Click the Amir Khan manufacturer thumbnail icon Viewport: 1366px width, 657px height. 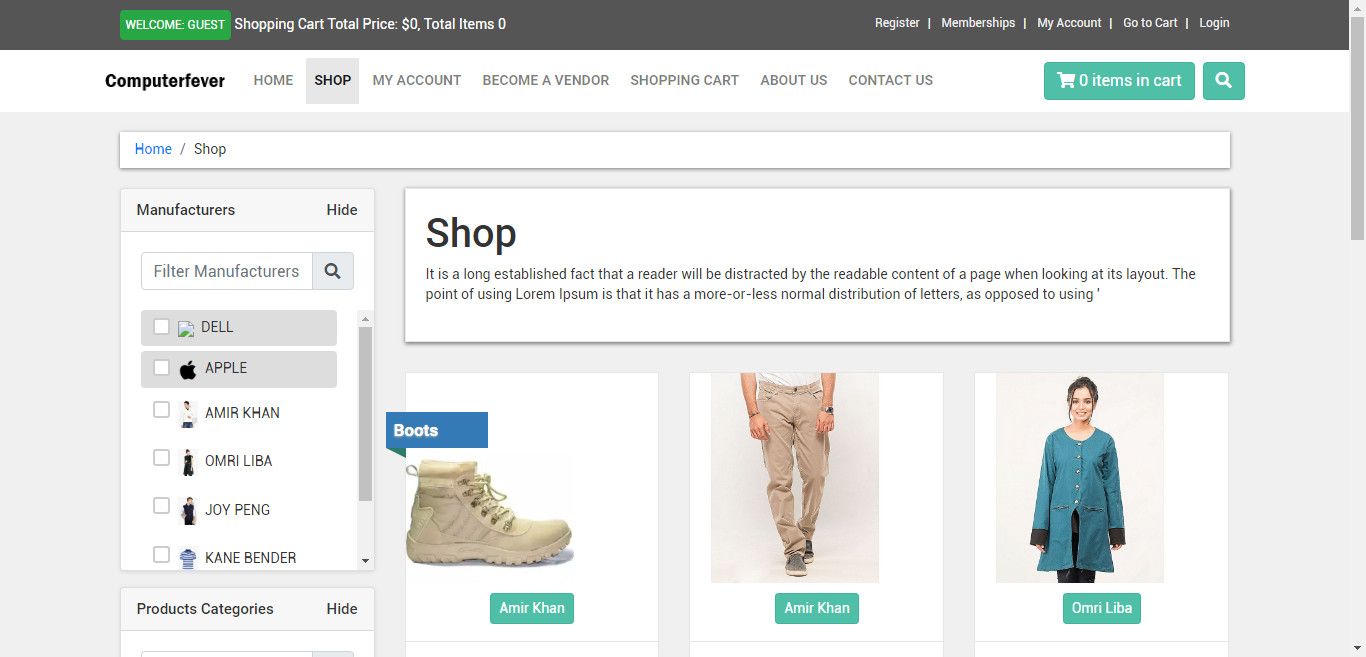pos(188,413)
